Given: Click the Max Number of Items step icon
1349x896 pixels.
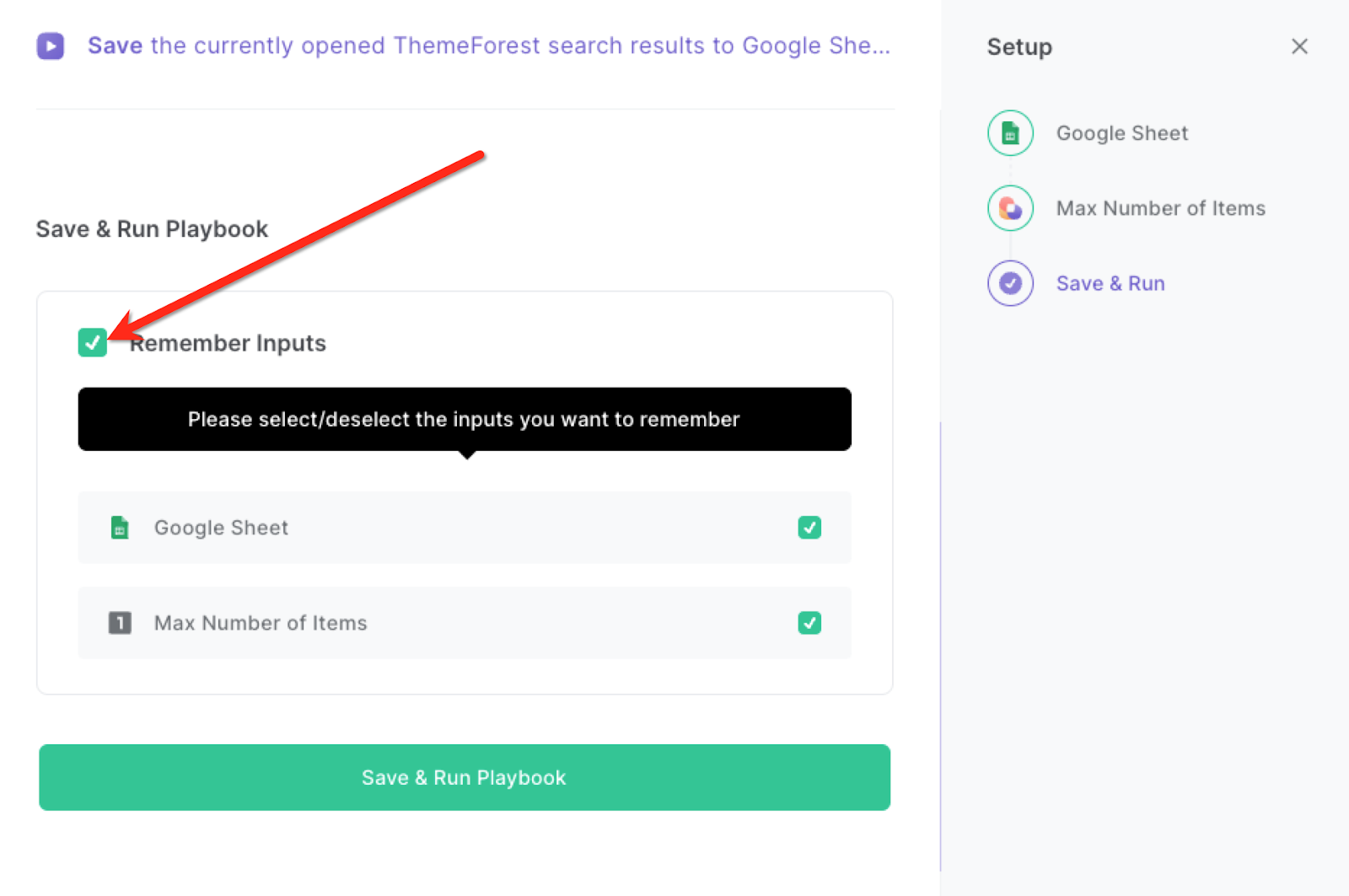Looking at the screenshot, I should pos(1010,208).
